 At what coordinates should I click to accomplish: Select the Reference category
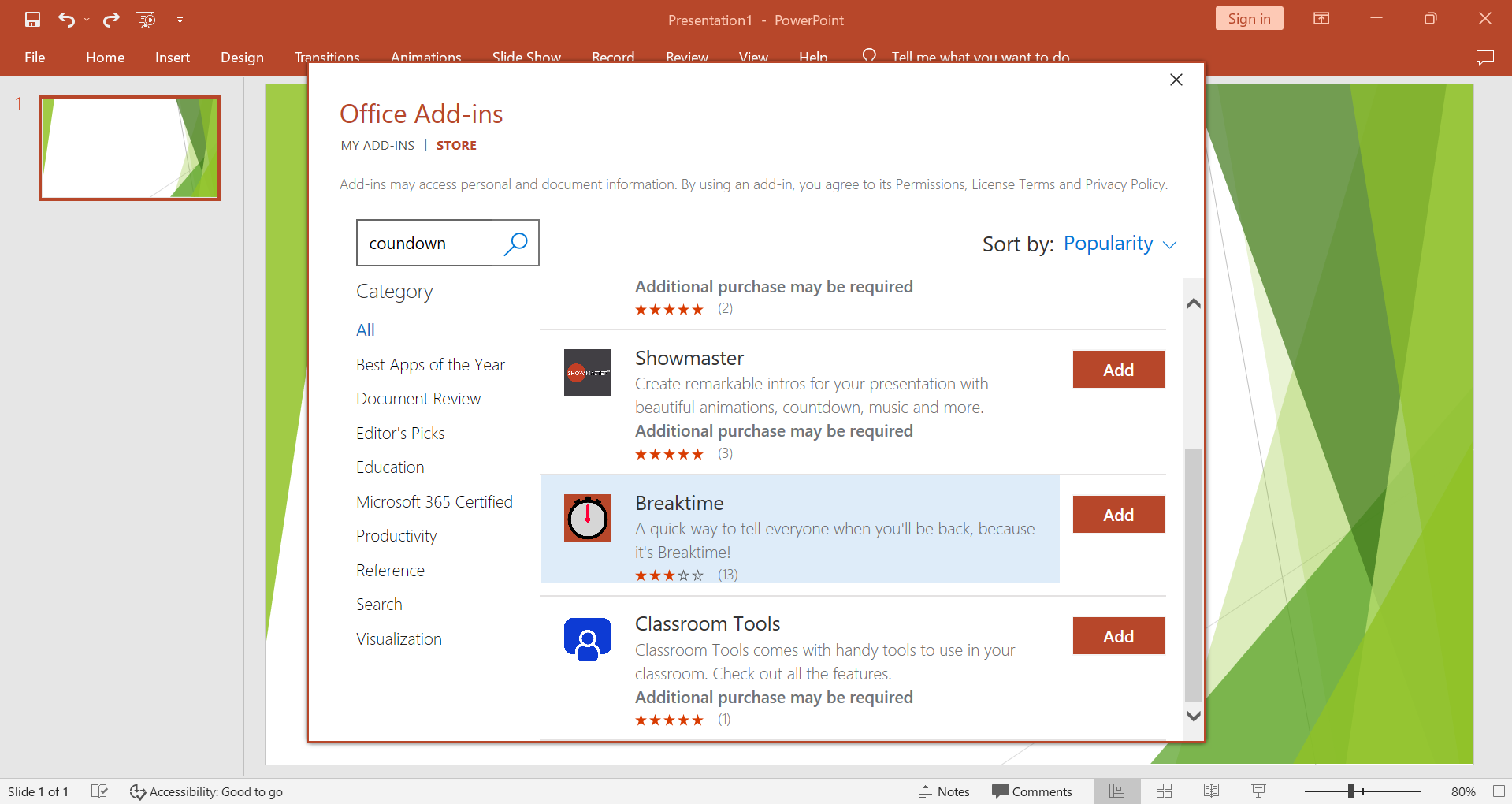(390, 571)
